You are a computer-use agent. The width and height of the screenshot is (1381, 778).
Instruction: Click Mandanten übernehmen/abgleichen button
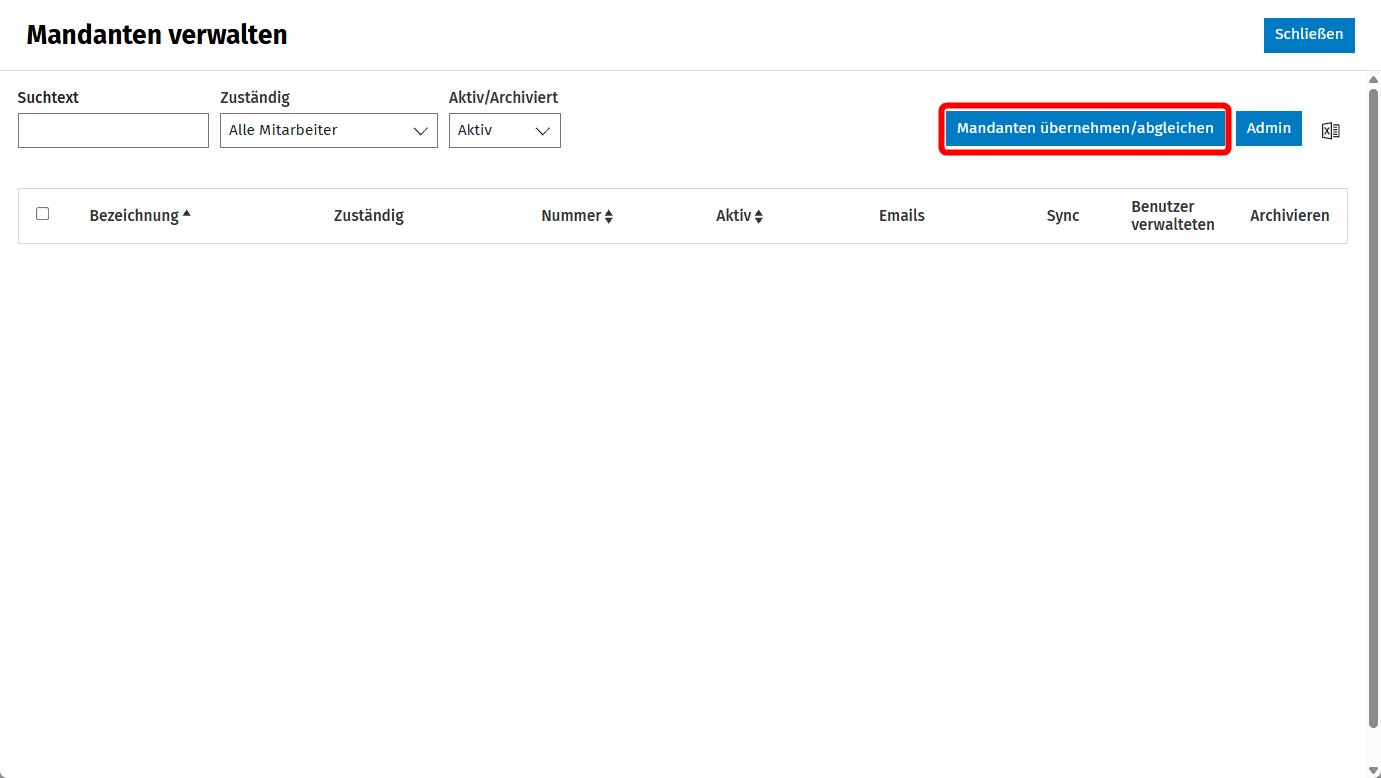tap(1085, 128)
